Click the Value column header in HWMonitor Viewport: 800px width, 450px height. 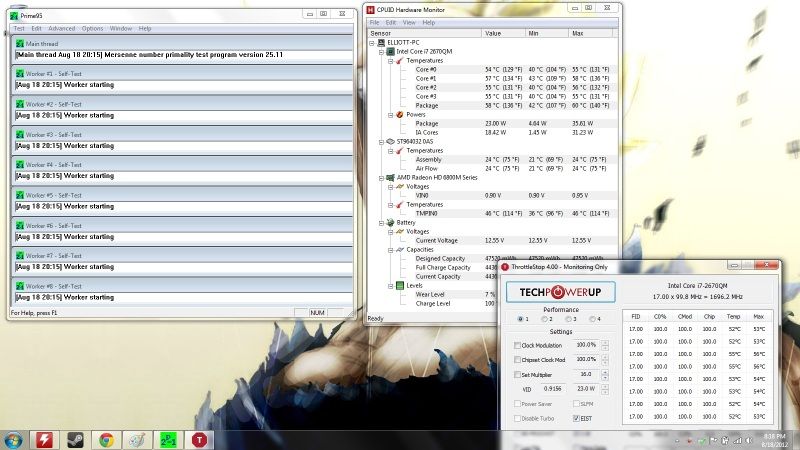click(503, 33)
